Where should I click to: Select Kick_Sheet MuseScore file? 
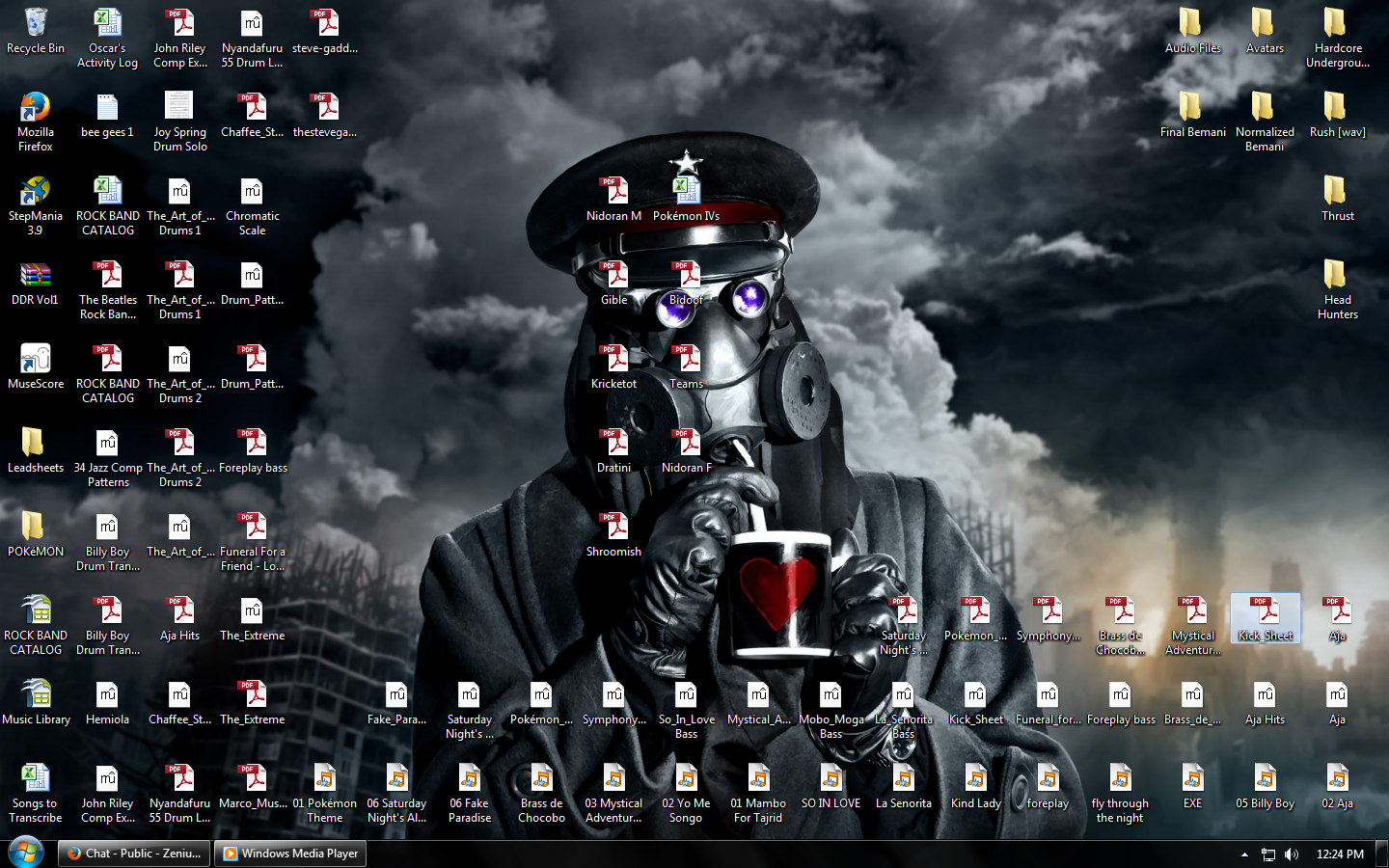click(975, 703)
